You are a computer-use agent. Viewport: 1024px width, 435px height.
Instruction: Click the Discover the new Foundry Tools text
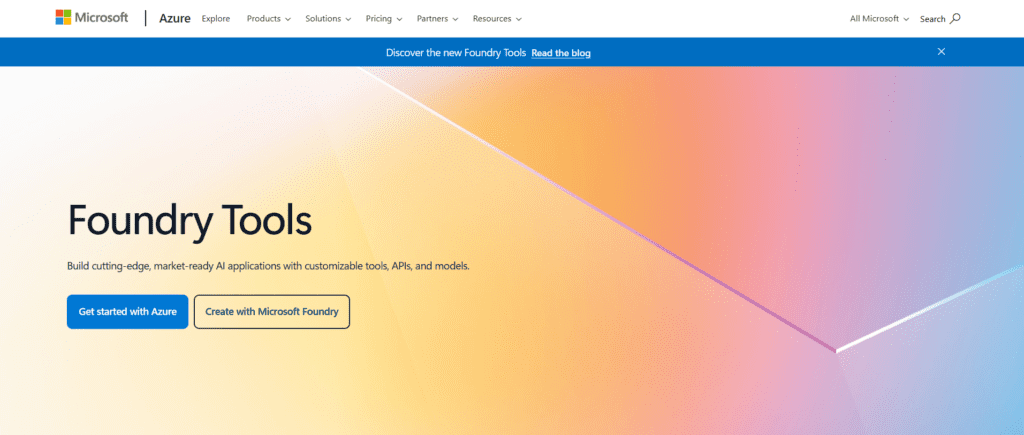pyautogui.click(x=456, y=53)
